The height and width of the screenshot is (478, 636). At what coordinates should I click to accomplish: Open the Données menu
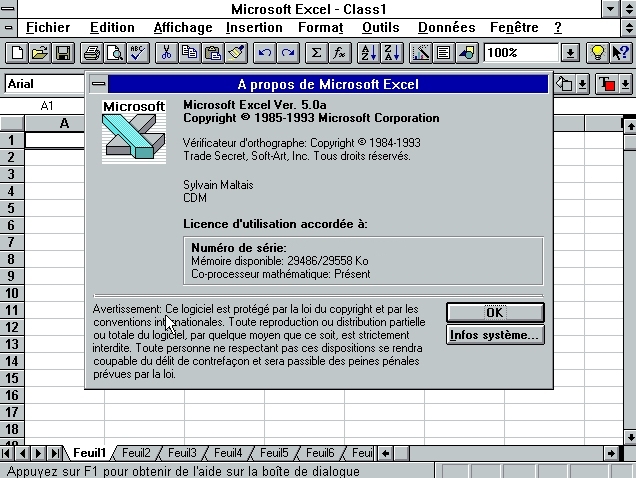click(447, 28)
